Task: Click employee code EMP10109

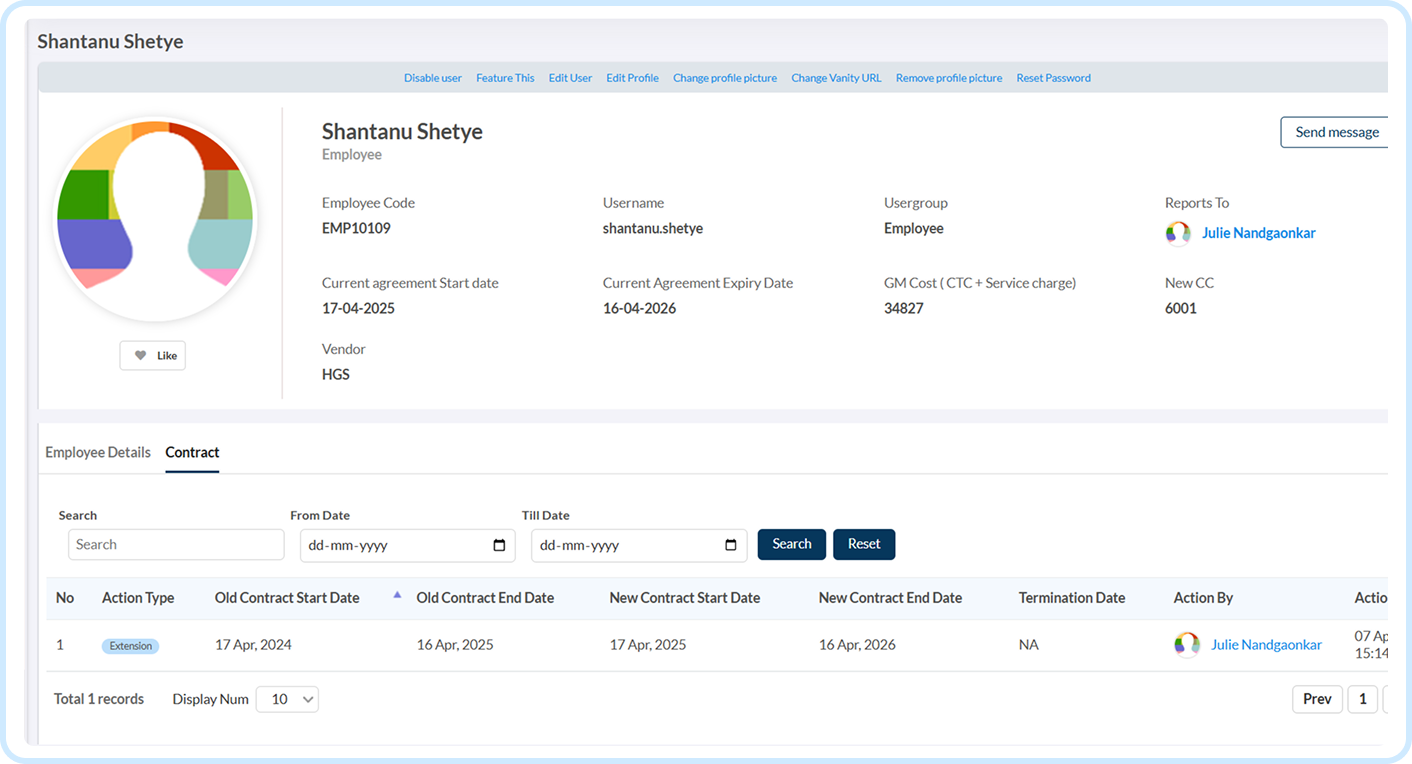Action: (356, 228)
